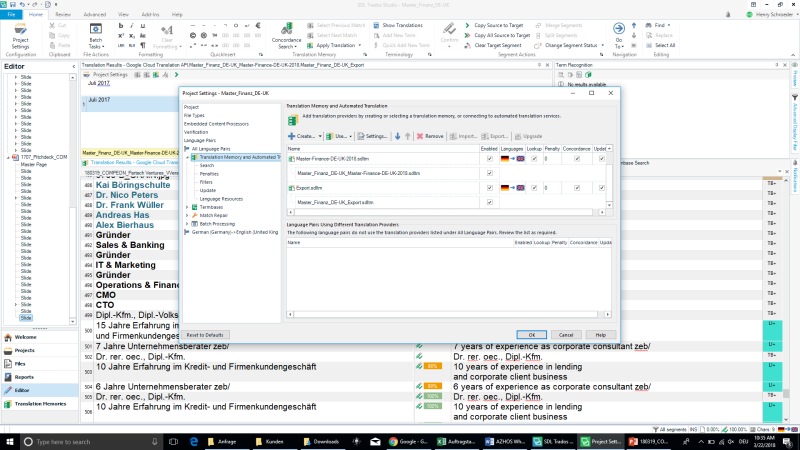
Task: Click Reset to Defaults
Action: point(205,335)
